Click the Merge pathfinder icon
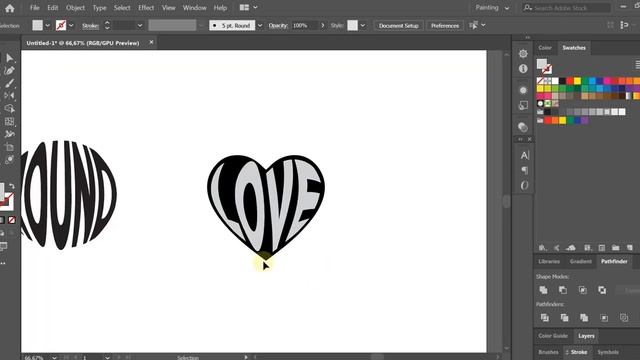The image size is (640, 360). 584,318
